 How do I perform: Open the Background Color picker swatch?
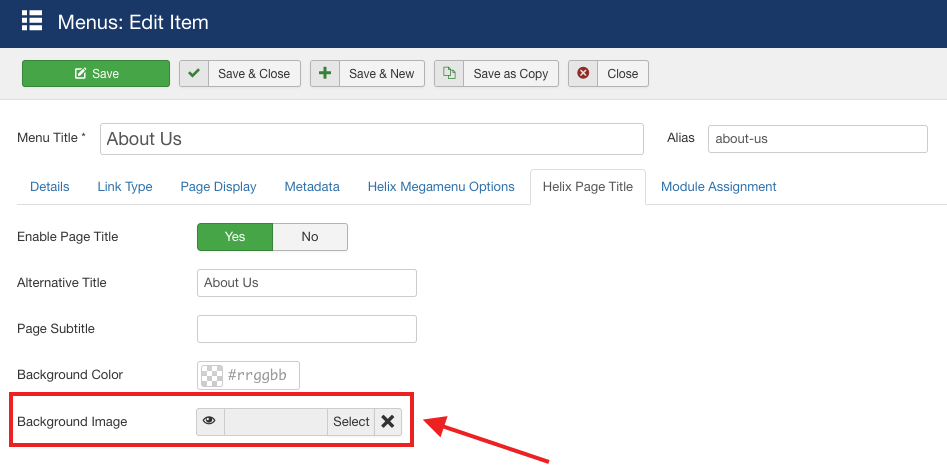212,376
